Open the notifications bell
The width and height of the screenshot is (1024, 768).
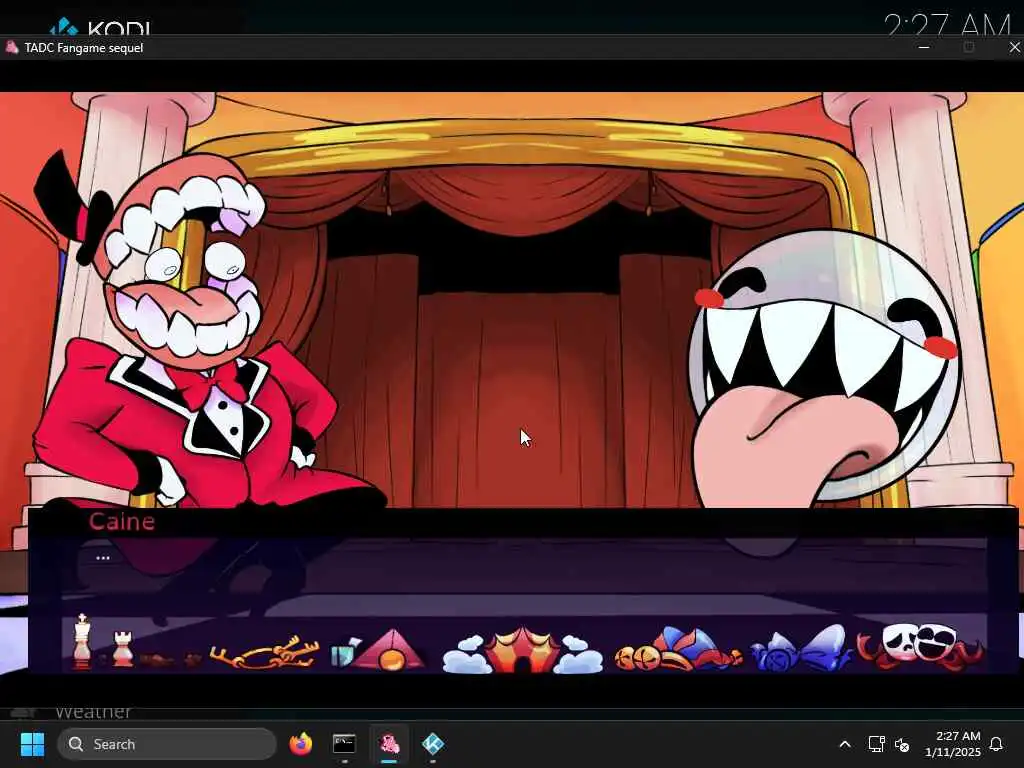pos(996,744)
